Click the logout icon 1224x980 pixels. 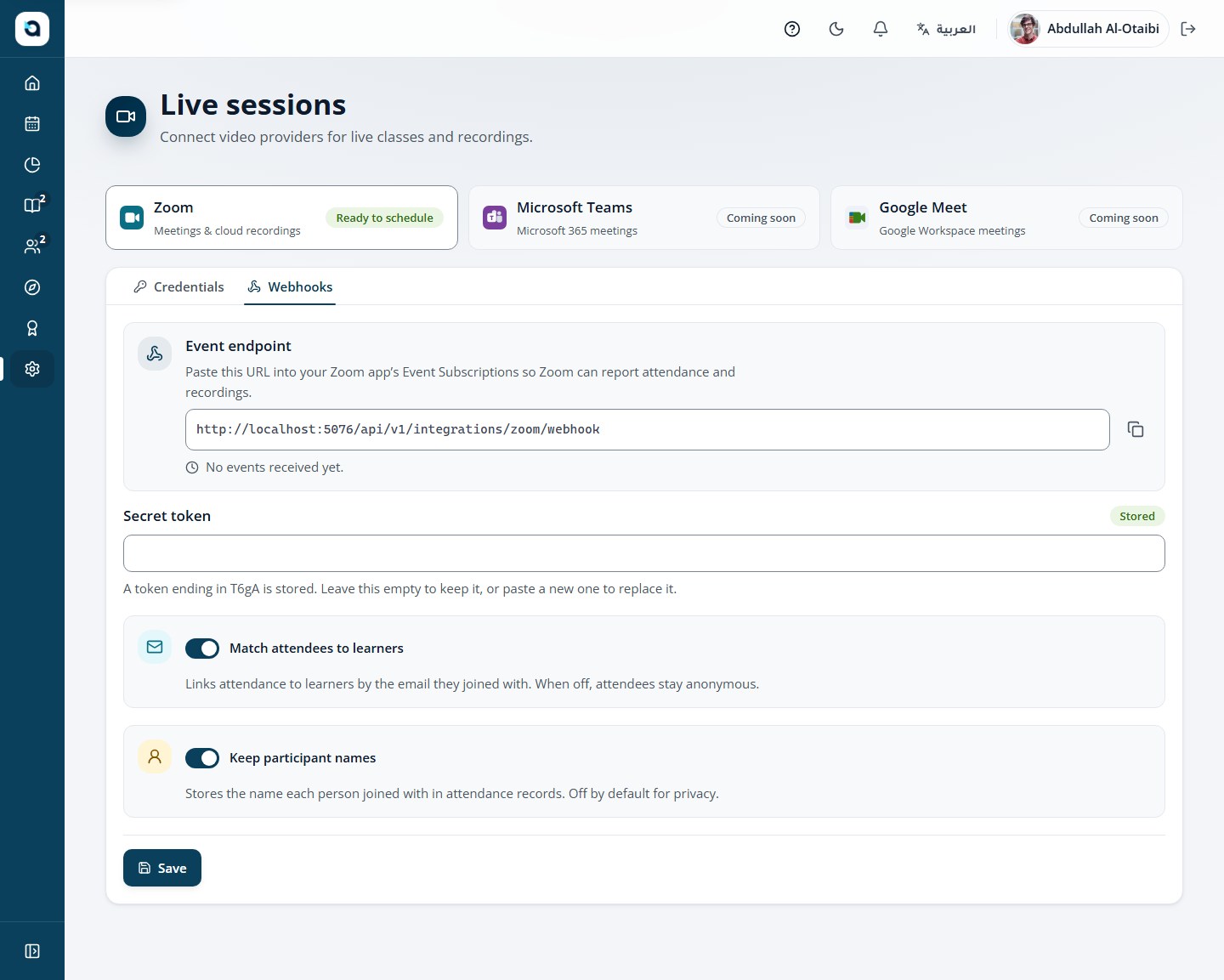[1188, 29]
